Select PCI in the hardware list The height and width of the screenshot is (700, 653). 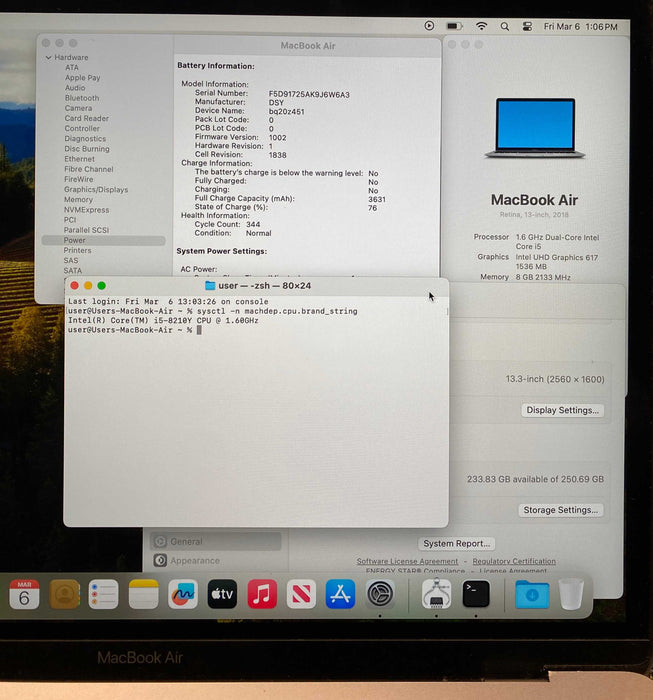click(x=70, y=220)
